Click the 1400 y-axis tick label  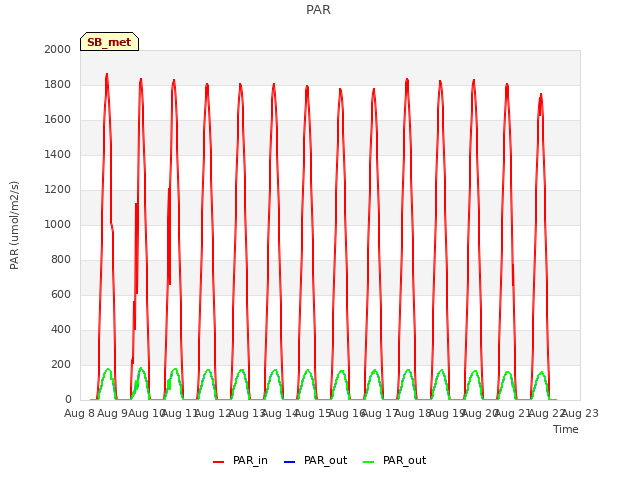(x=58, y=154)
